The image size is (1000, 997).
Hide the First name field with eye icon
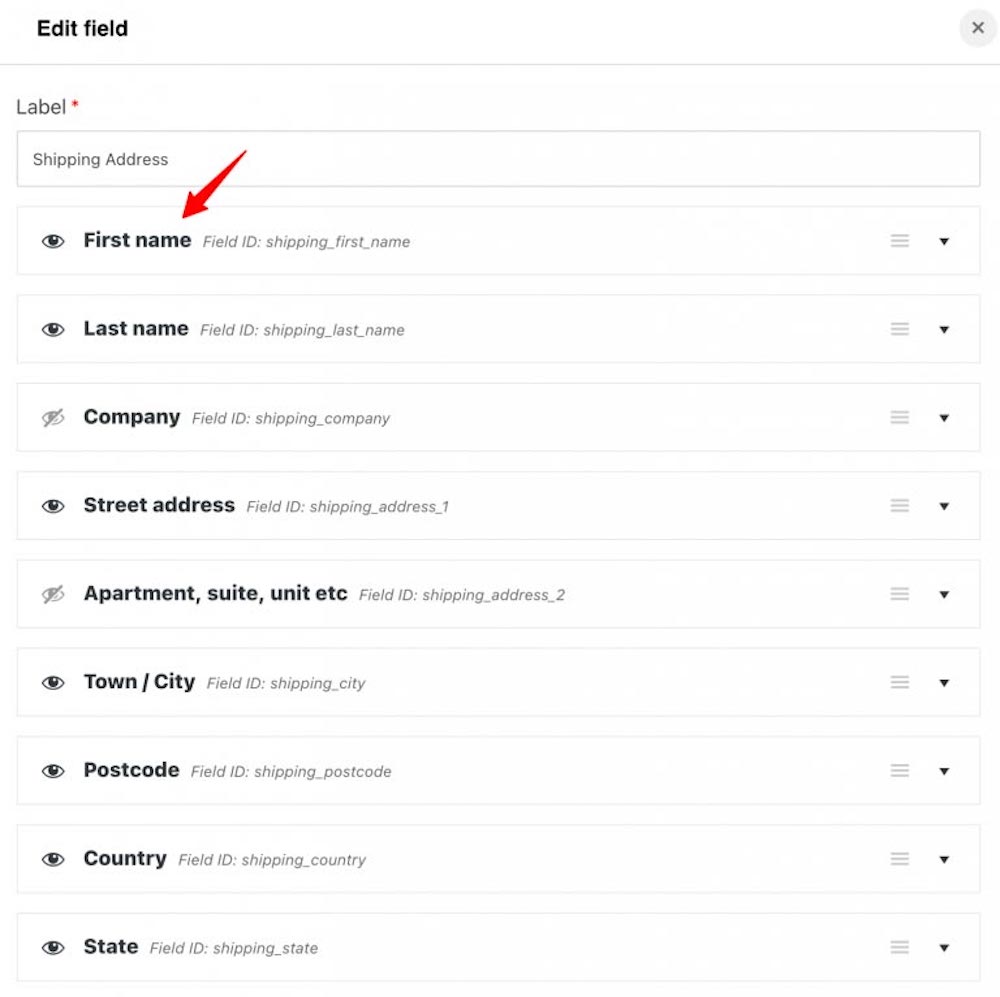tap(53, 241)
